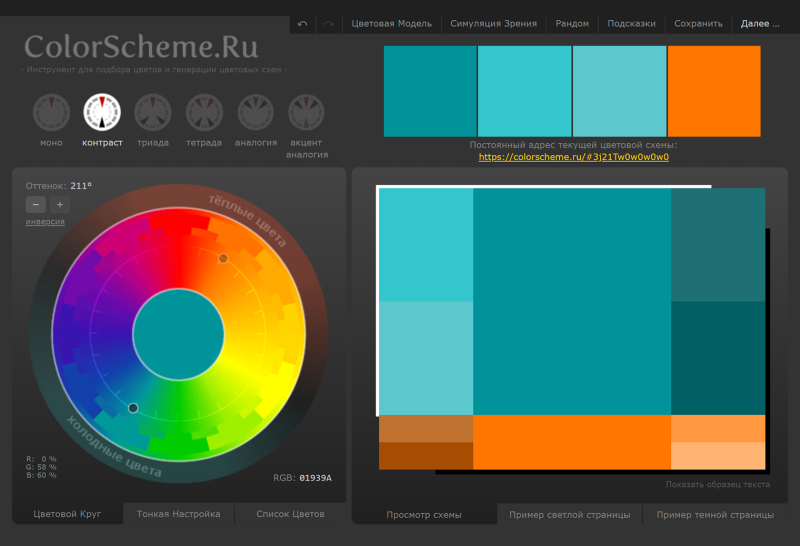The width and height of the screenshot is (800, 546).
Task: Choose the тетрада scheme icon
Action: point(204,112)
